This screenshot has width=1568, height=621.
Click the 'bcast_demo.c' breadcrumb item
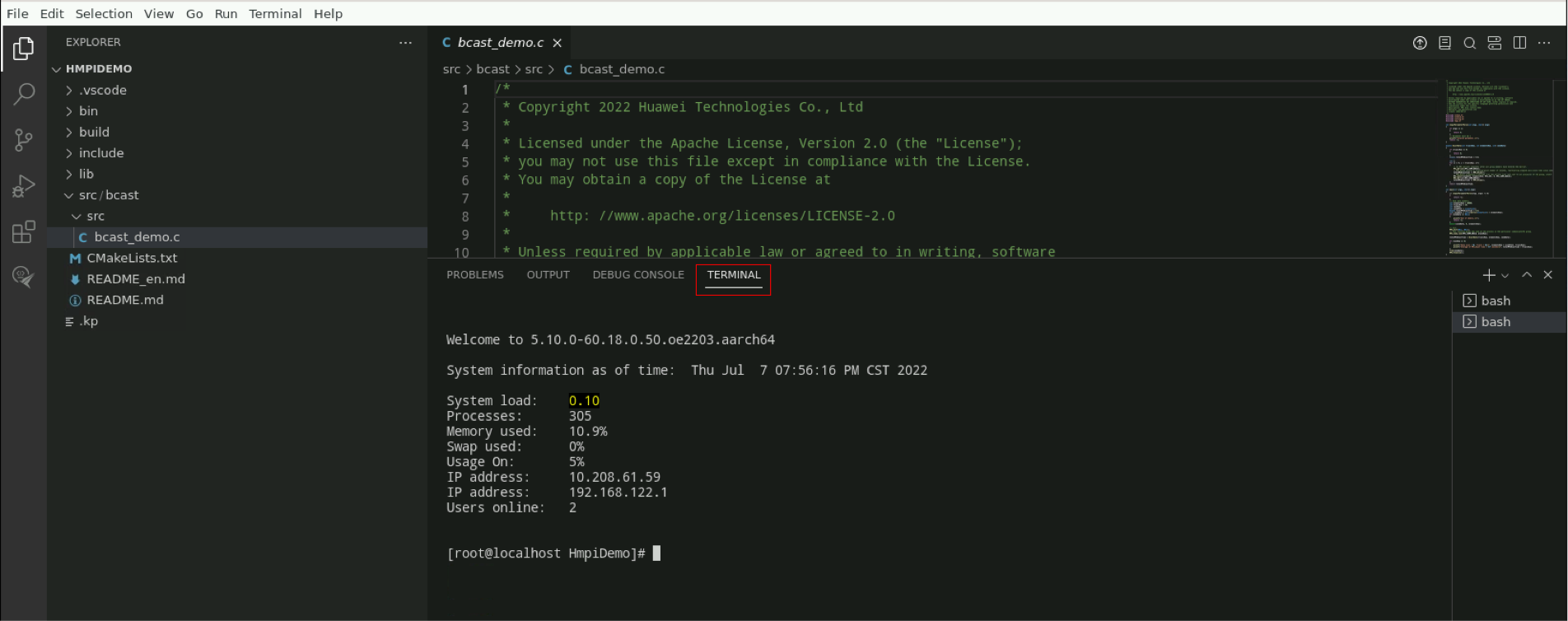point(622,69)
